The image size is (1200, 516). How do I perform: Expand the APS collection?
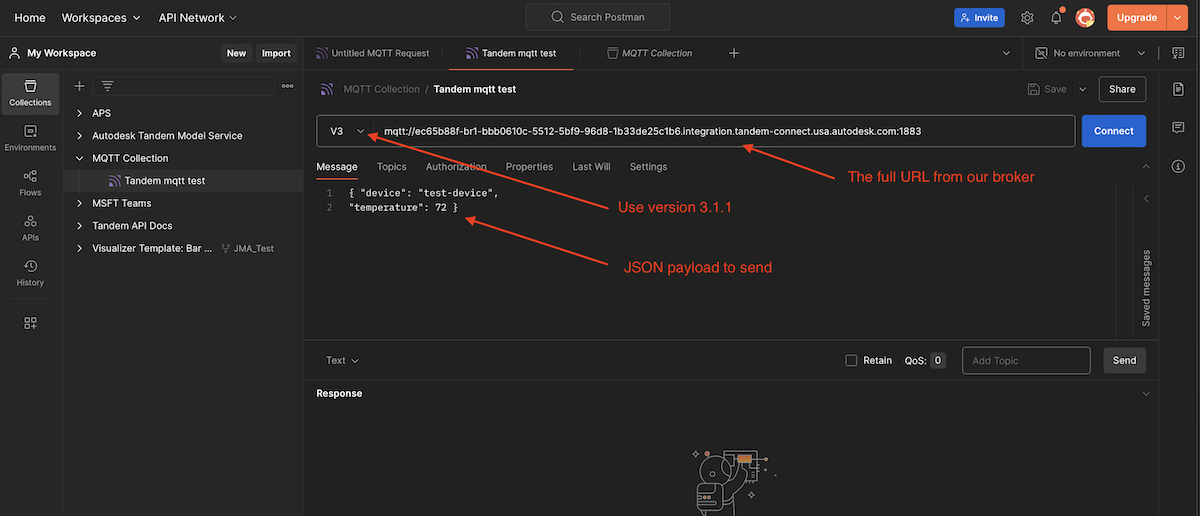[x=80, y=113]
